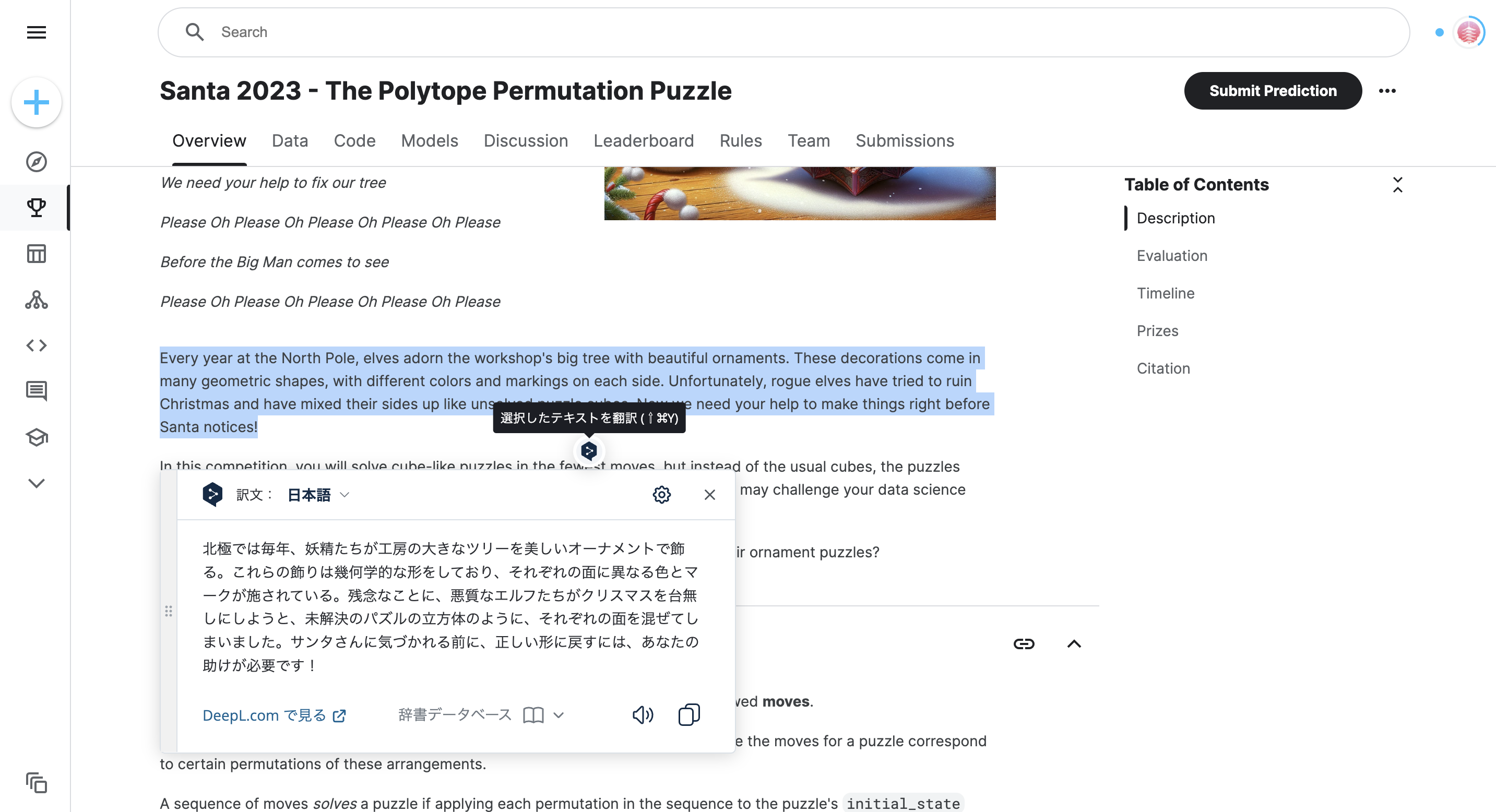This screenshot has width=1496, height=812.
Task: Open the Discussions icon in the sidebar
Action: (36, 391)
